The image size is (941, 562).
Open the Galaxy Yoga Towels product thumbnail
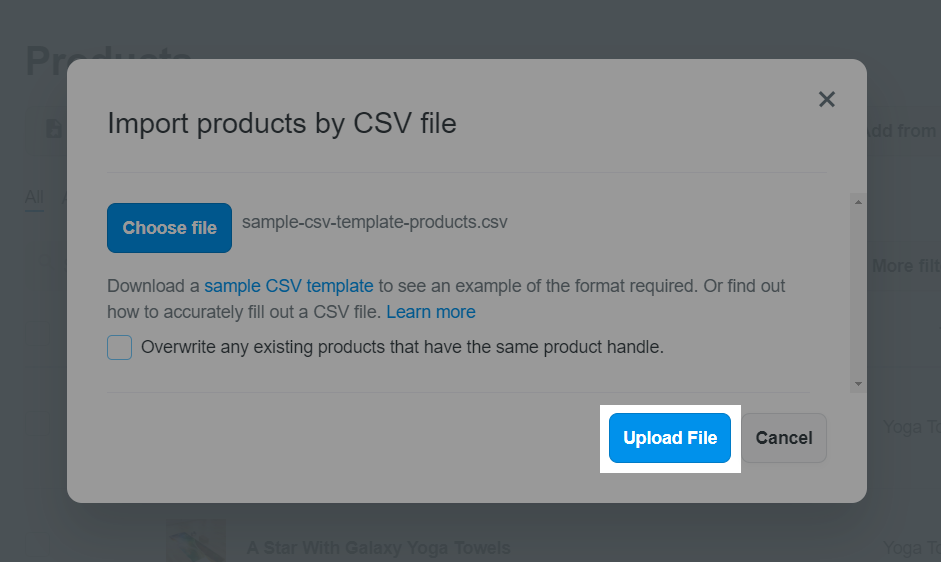click(x=196, y=542)
